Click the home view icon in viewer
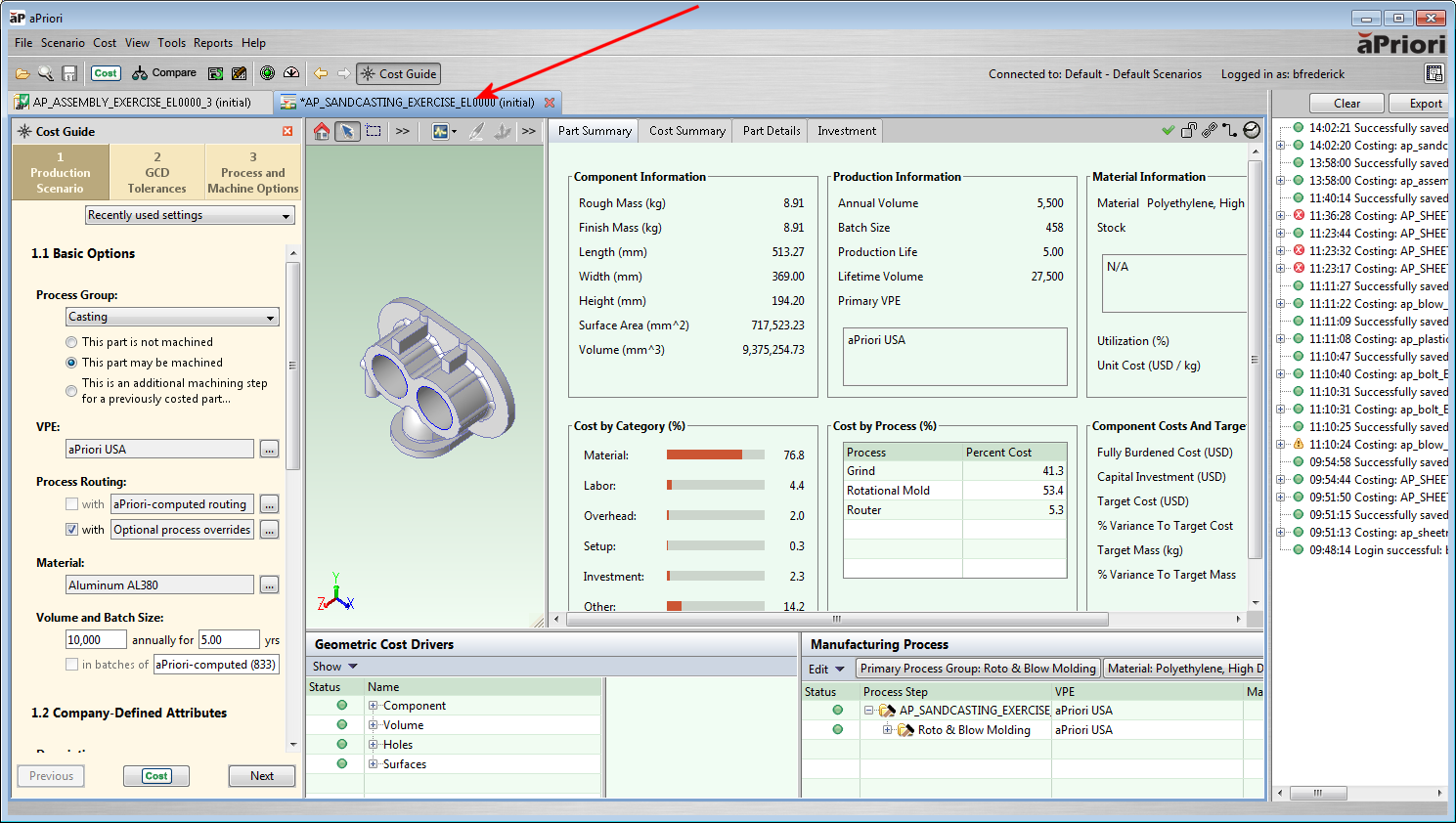1456x823 pixels. pyautogui.click(x=322, y=131)
